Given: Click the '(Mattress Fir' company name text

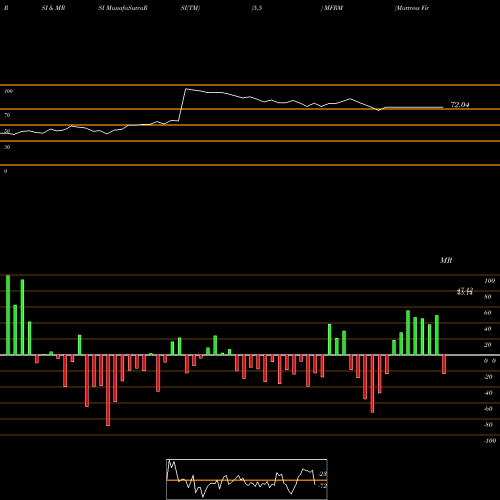Looking at the screenshot, I should pyautogui.click(x=412, y=8).
